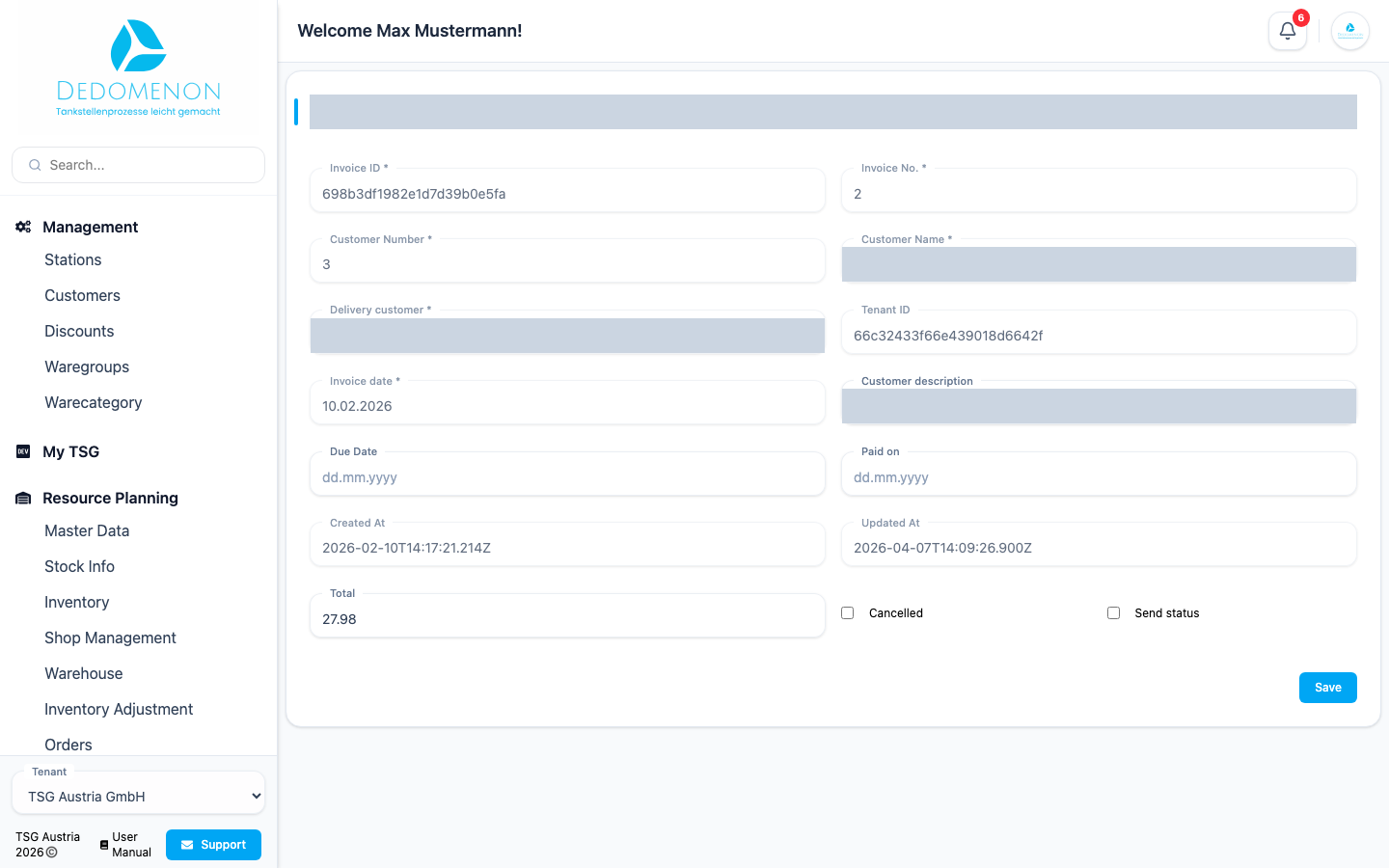Click the My TSG dev icon
This screenshot has width=1389, height=868.
(23, 451)
